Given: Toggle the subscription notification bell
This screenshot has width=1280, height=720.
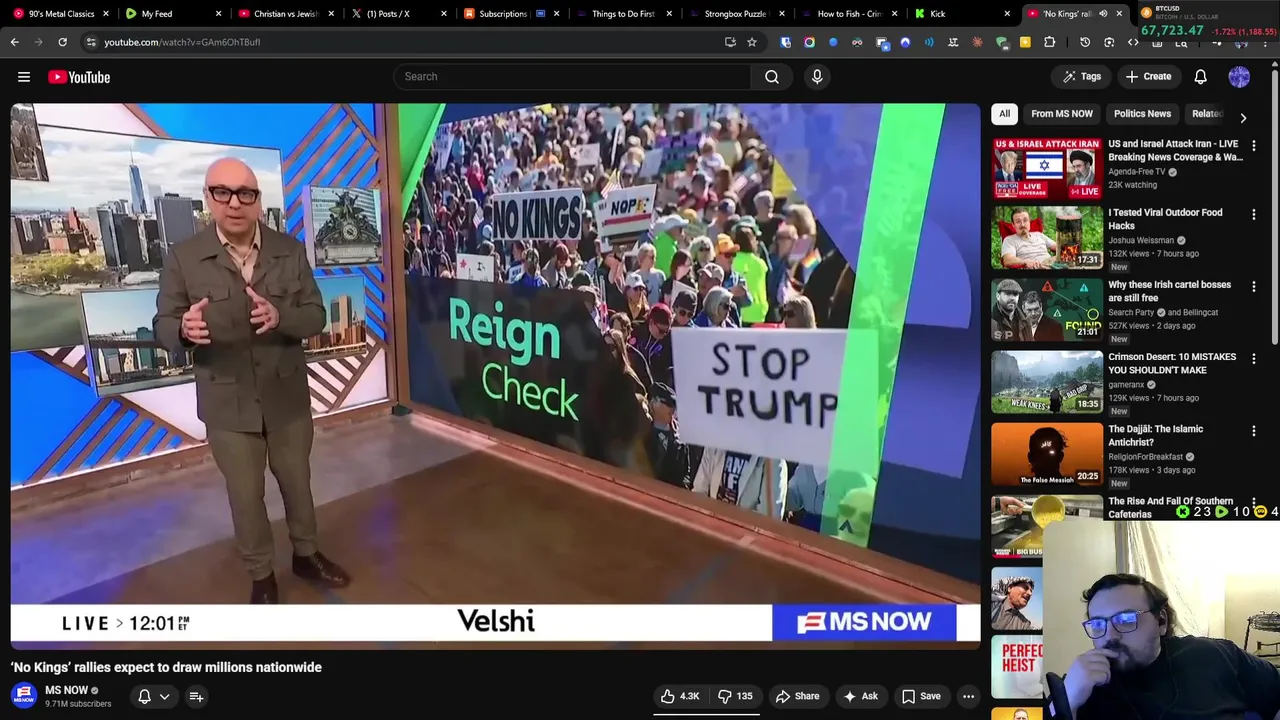Looking at the screenshot, I should [x=144, y=696].
